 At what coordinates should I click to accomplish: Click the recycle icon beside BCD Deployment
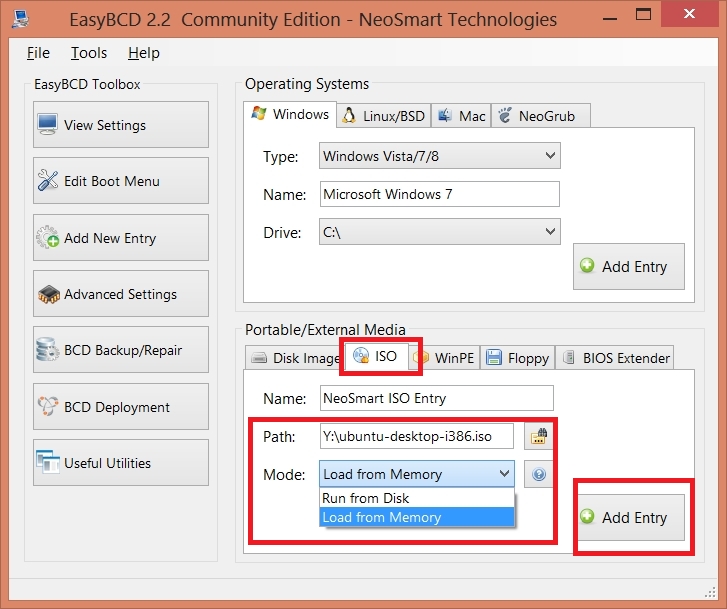48,406
